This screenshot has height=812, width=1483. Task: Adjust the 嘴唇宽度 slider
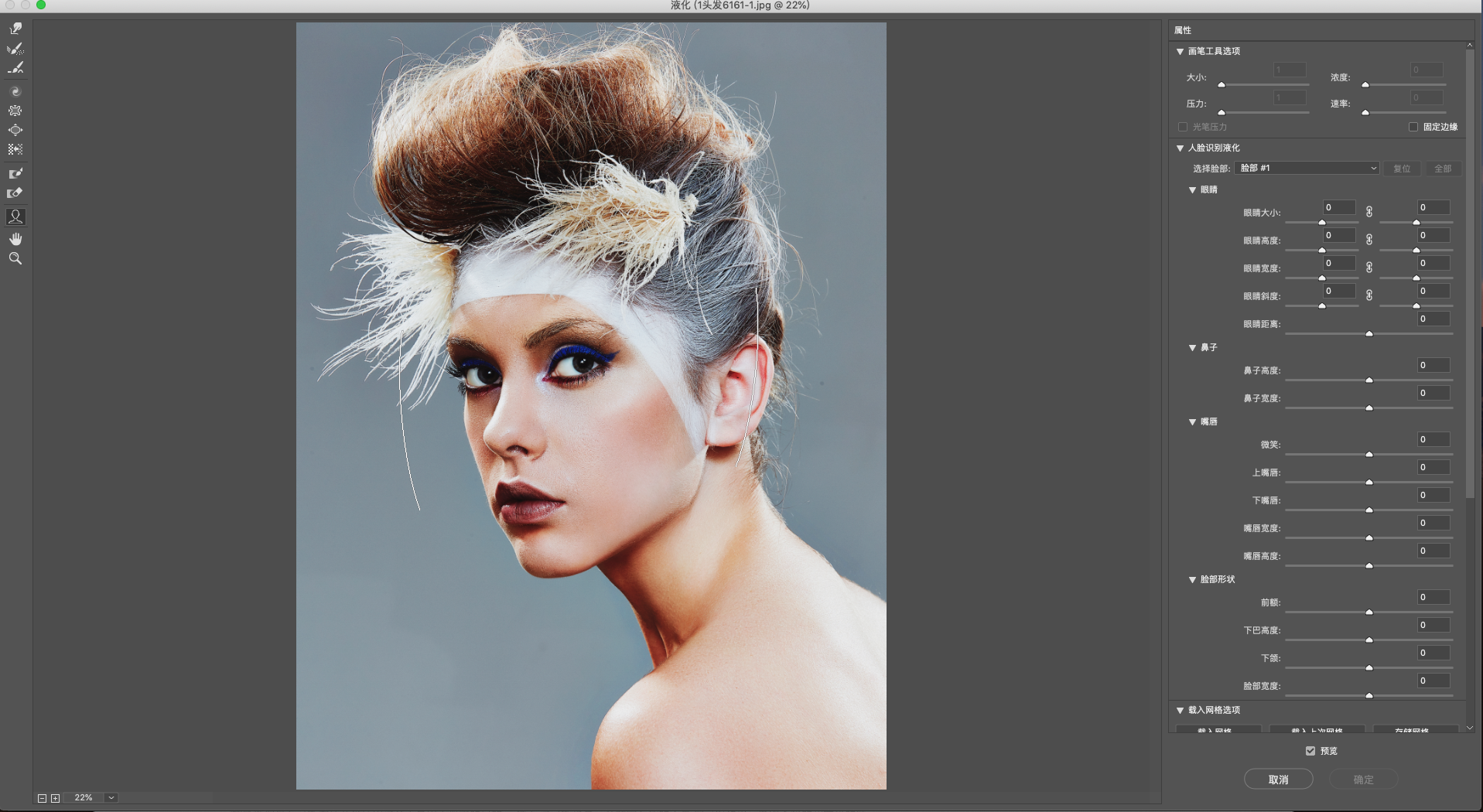coord(1369,537)
